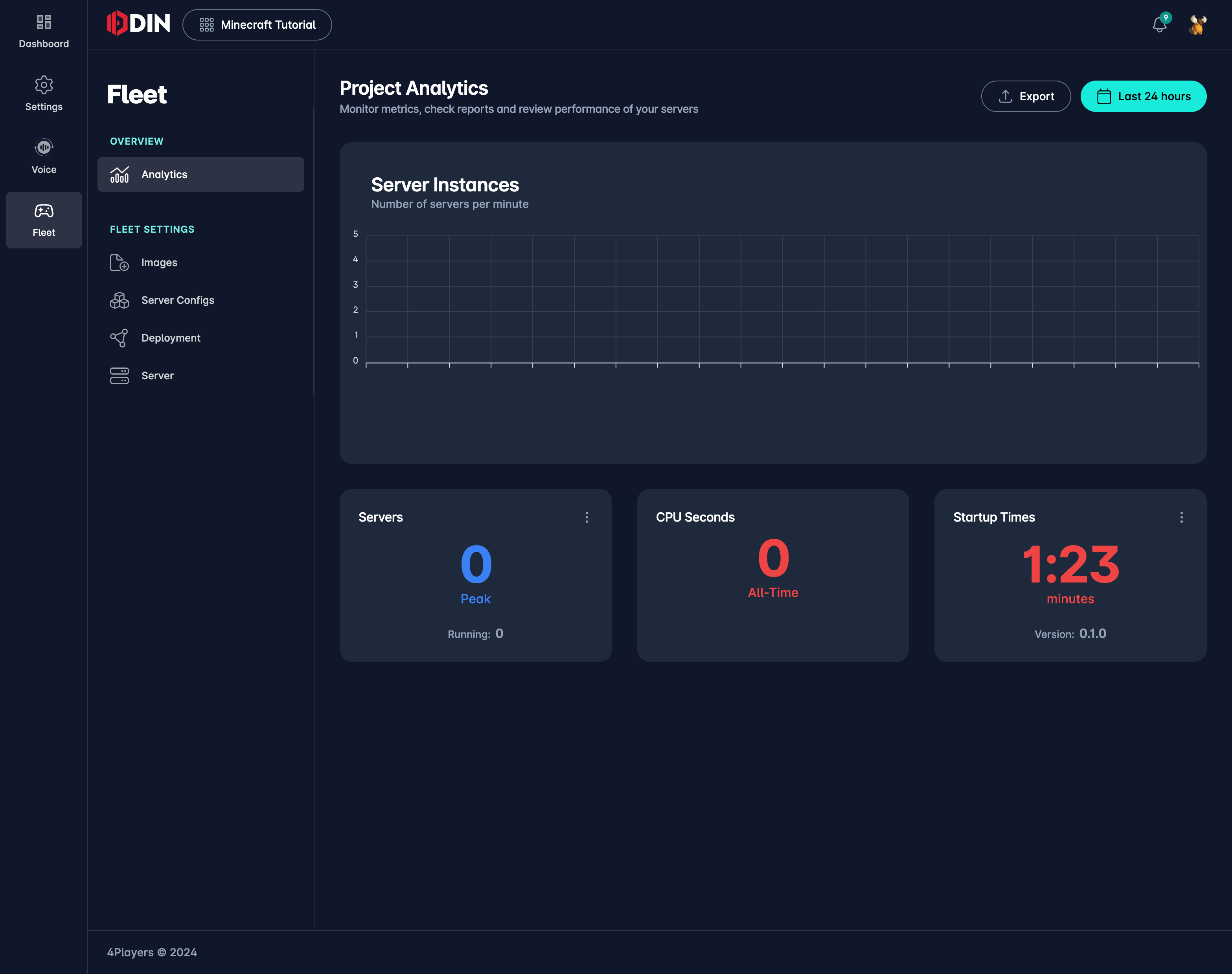Open the Voice section icon

point(44,147)
